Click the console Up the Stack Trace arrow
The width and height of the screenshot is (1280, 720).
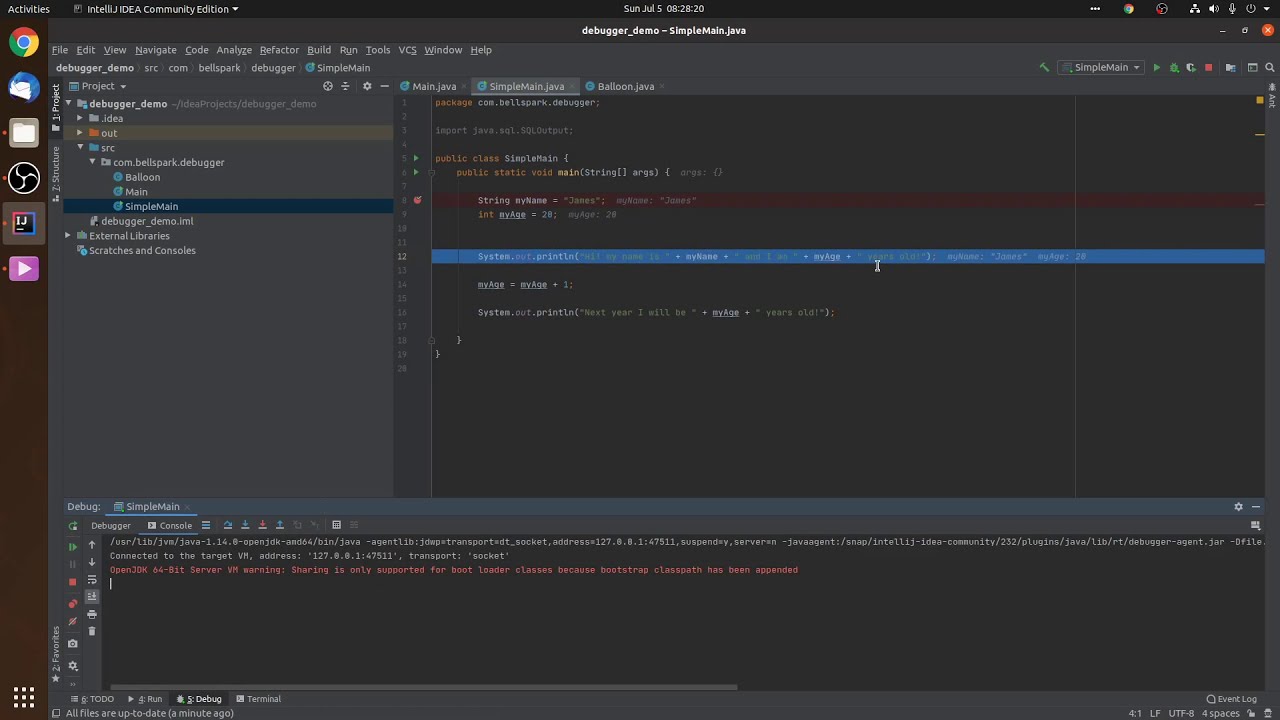(x=92, y=545)
